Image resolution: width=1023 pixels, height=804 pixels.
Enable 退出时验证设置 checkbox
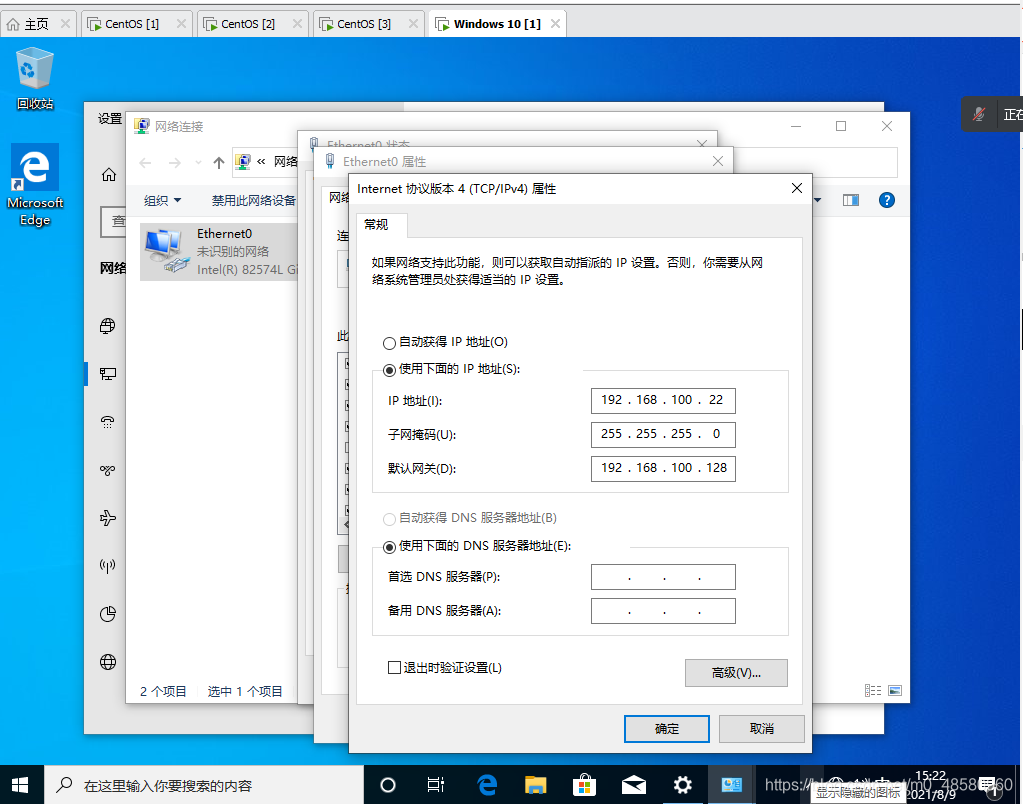click(394, 668)
